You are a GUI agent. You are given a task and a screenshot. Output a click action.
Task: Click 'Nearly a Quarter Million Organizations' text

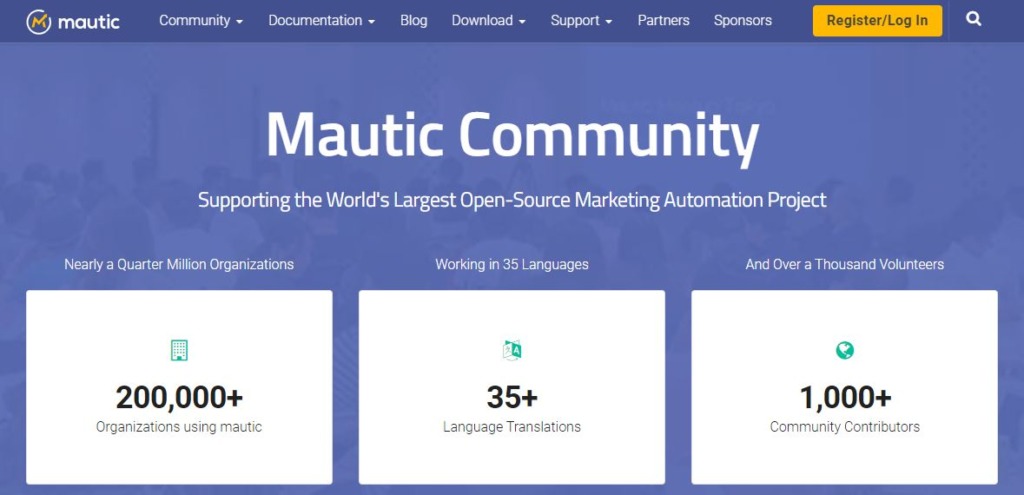coord(179,264)
